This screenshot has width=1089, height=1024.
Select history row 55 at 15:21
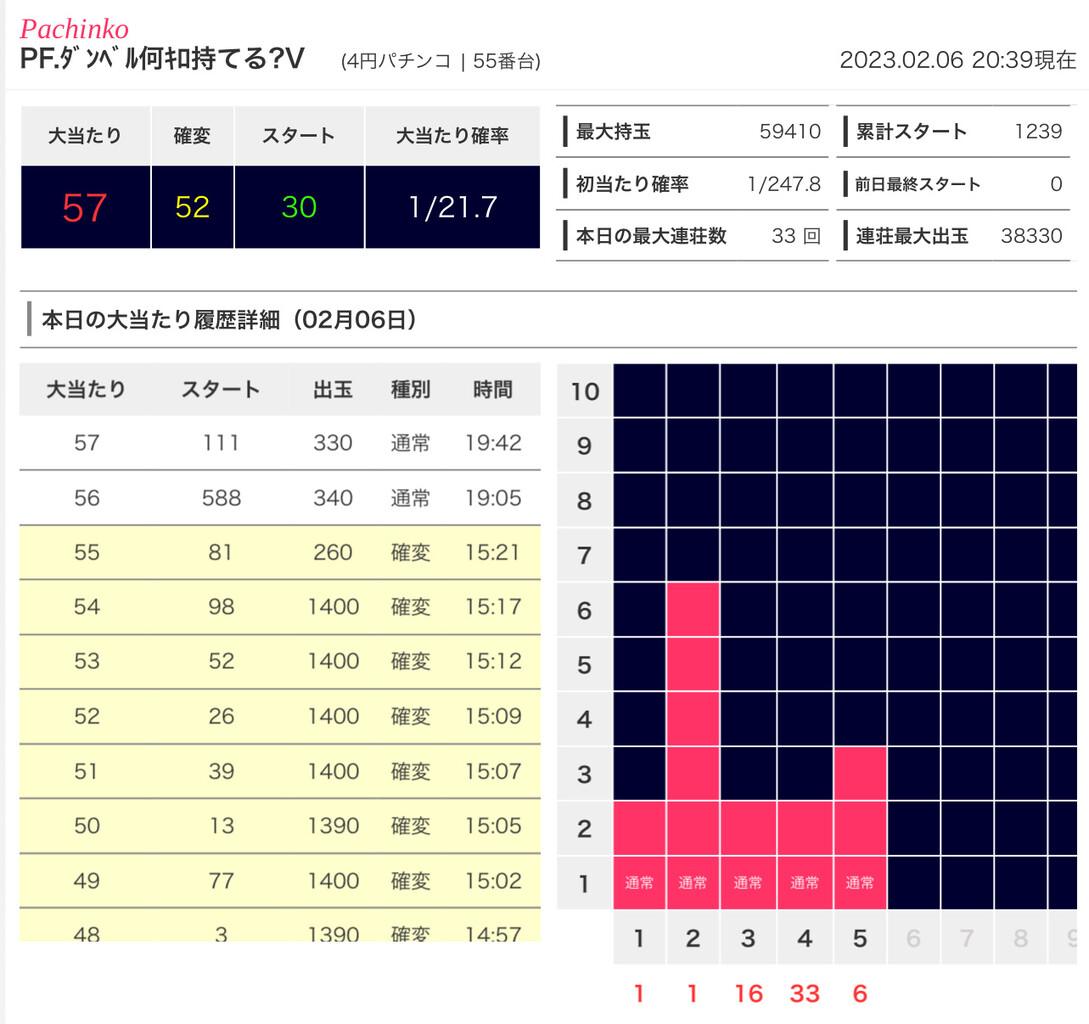tap(280, 552)
